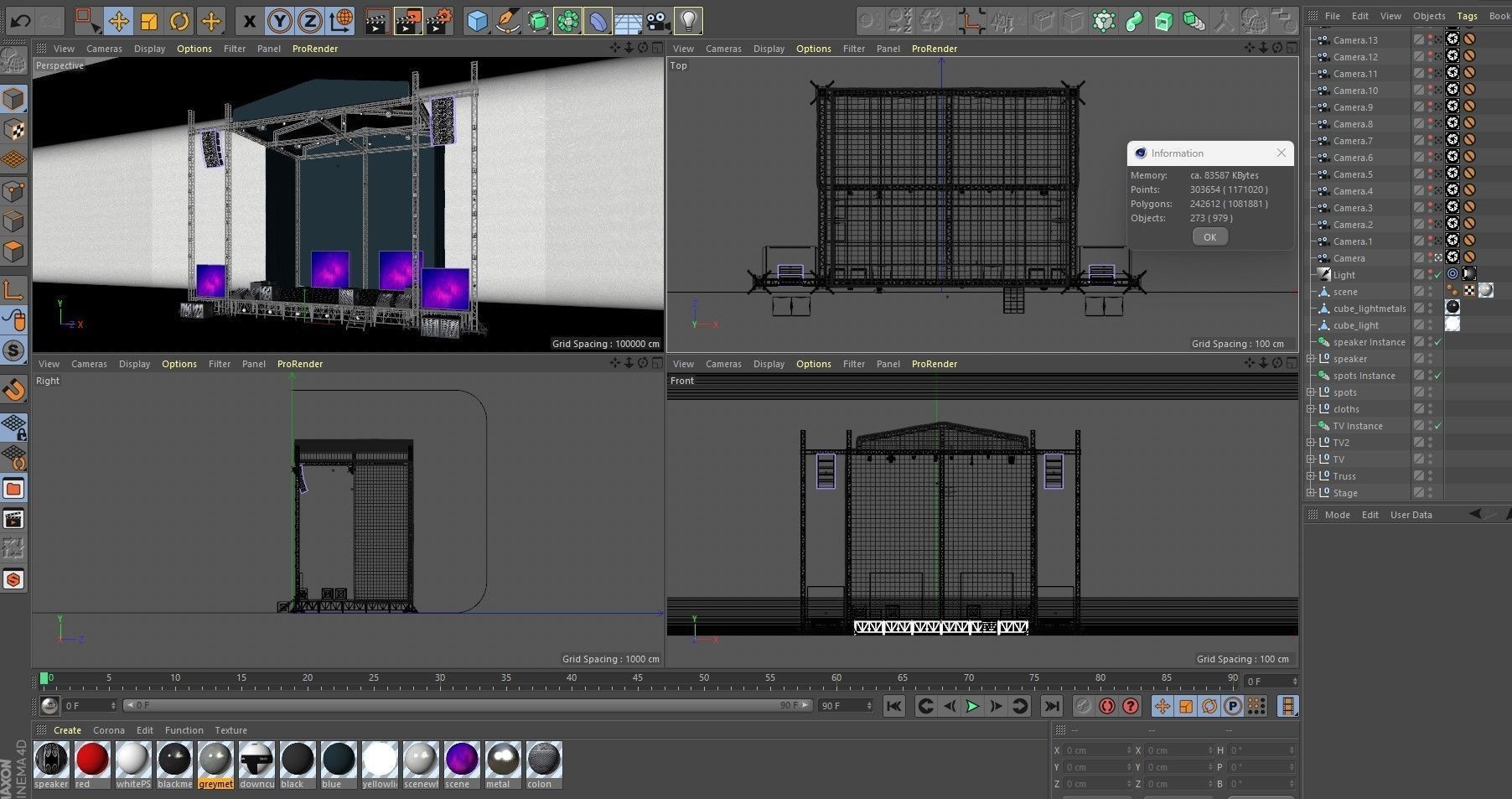
Task: Open Edit Render Settings icon
Action: [438, 21]
